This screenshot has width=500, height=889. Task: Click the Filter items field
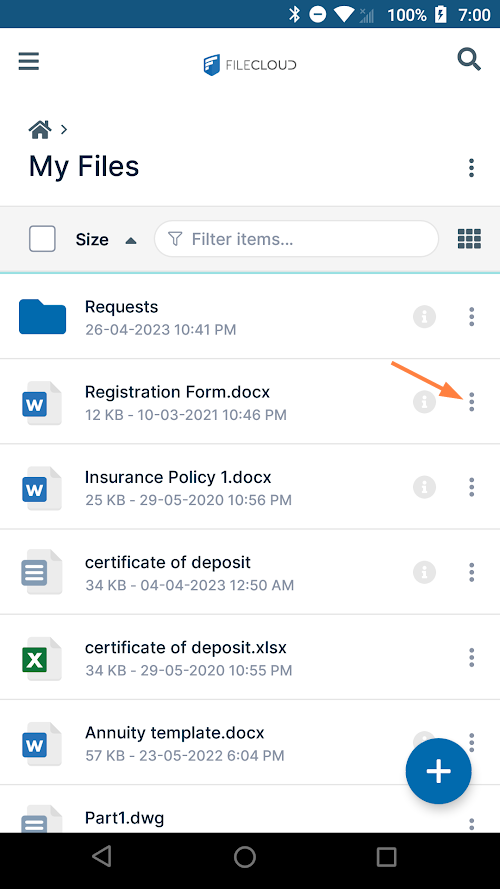coord(296,239)
